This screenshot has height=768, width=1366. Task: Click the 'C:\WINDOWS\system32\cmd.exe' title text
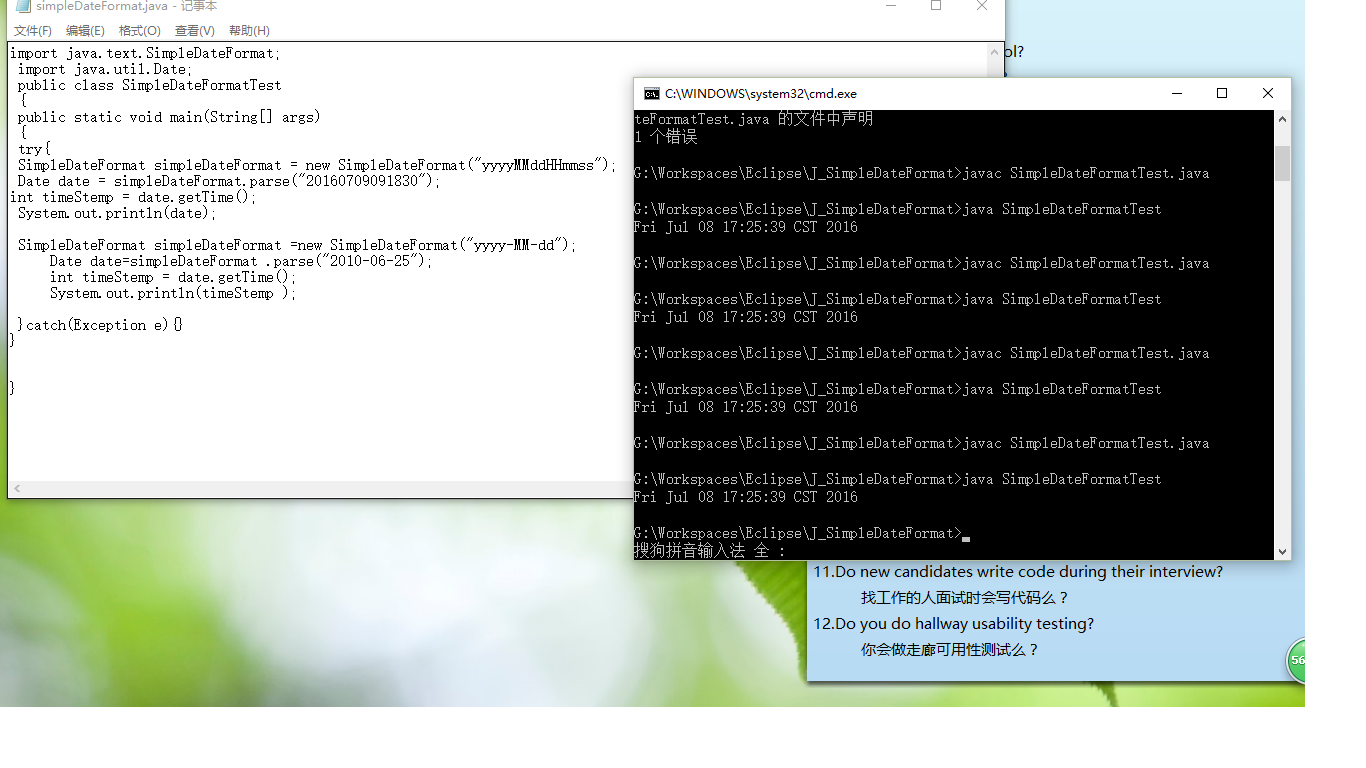click(x=761, y=94)
